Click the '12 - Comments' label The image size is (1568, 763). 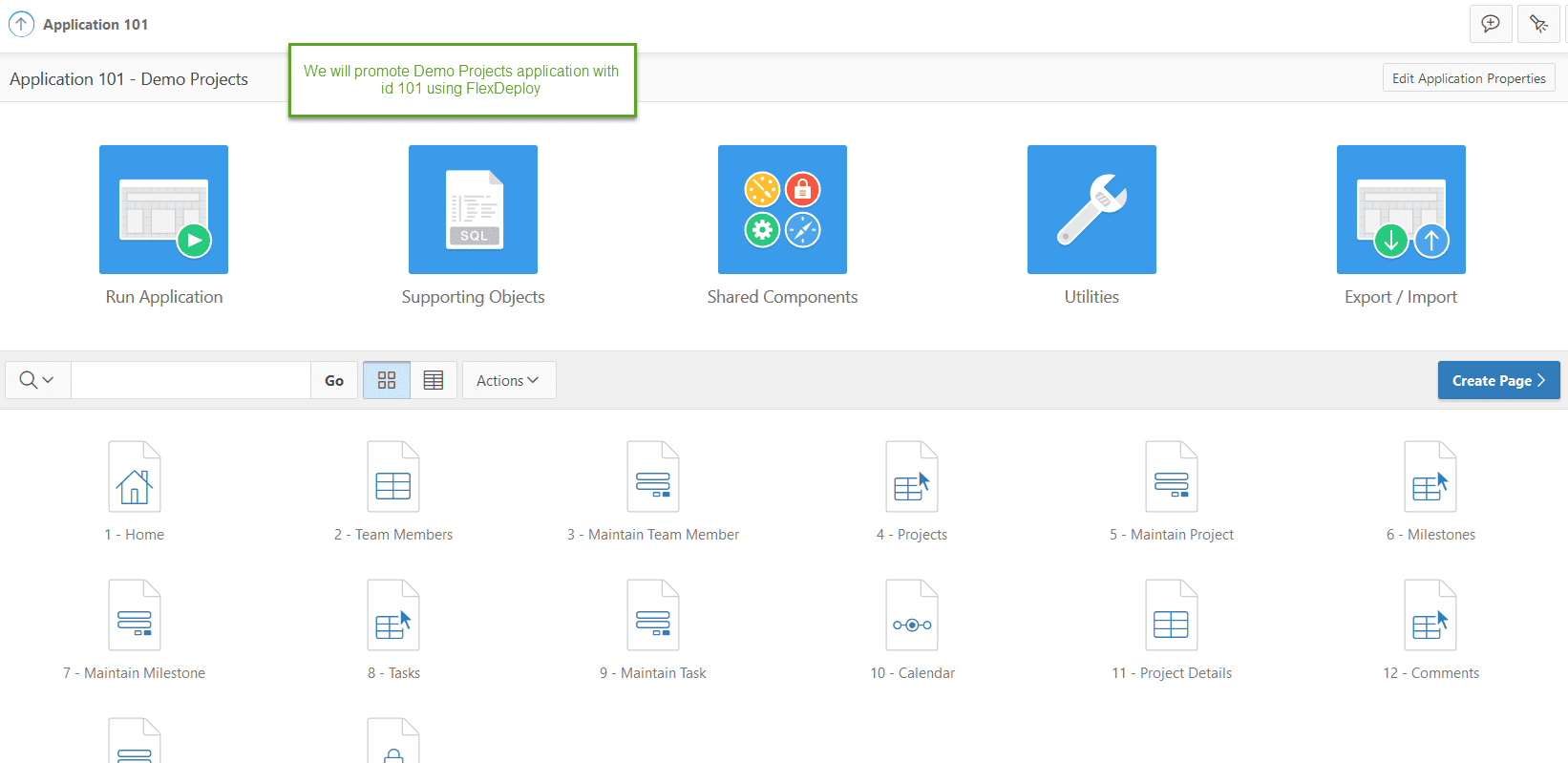[1430, 673]
